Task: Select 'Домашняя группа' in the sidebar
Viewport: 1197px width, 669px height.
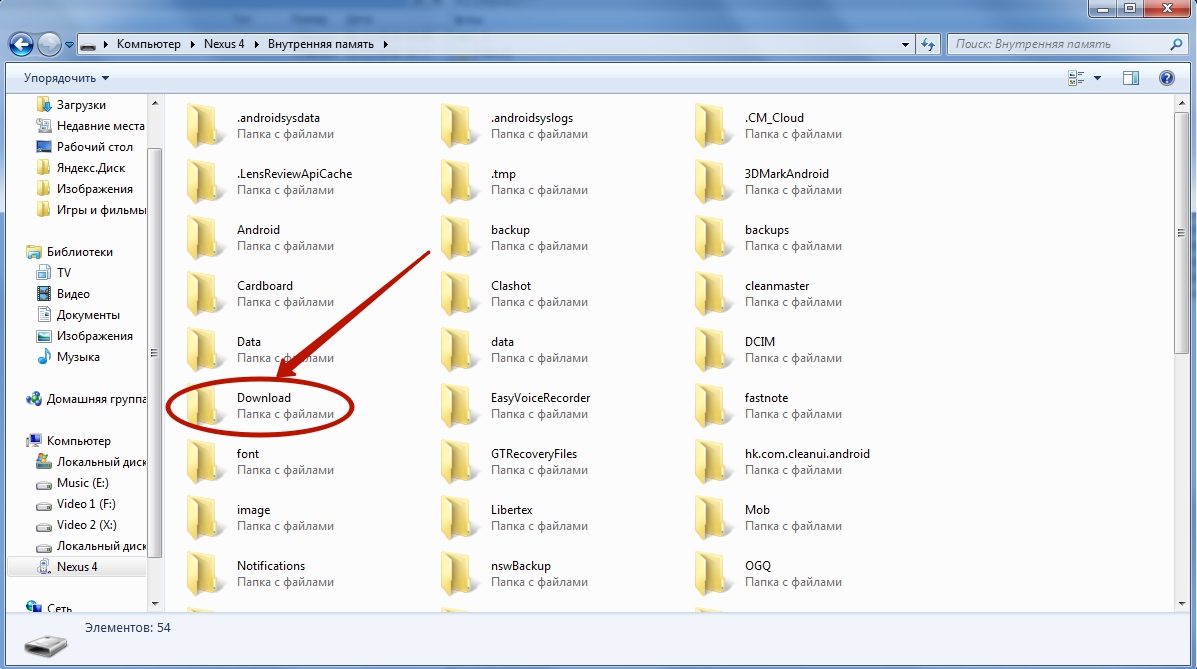Action: click(x=96, y=399)
